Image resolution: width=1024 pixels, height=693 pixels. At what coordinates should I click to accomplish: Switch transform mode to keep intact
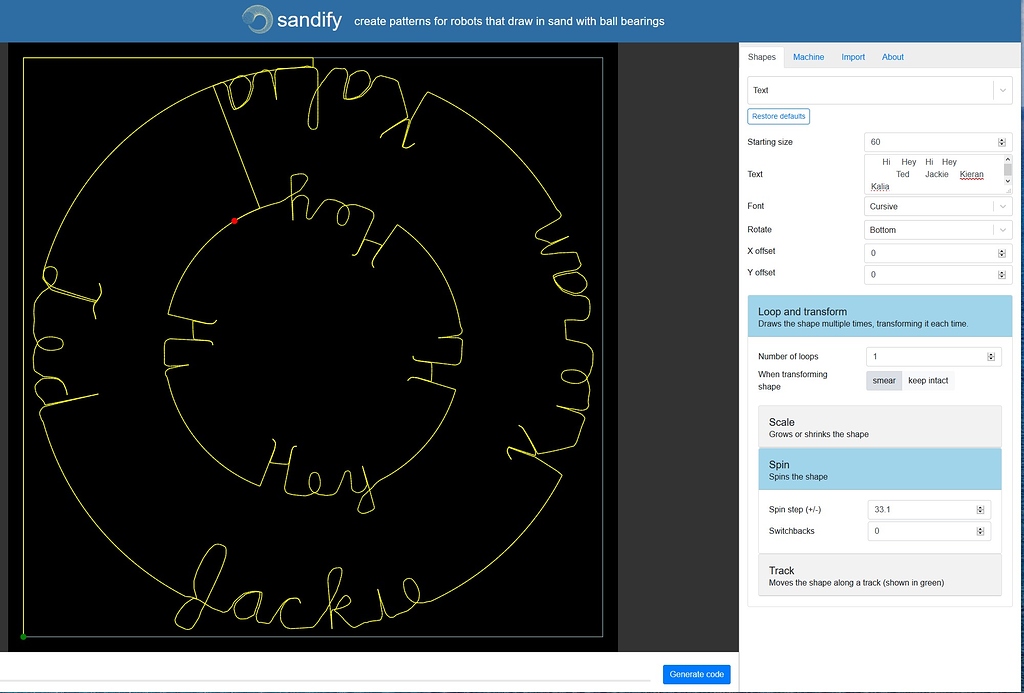click(927, 380)
